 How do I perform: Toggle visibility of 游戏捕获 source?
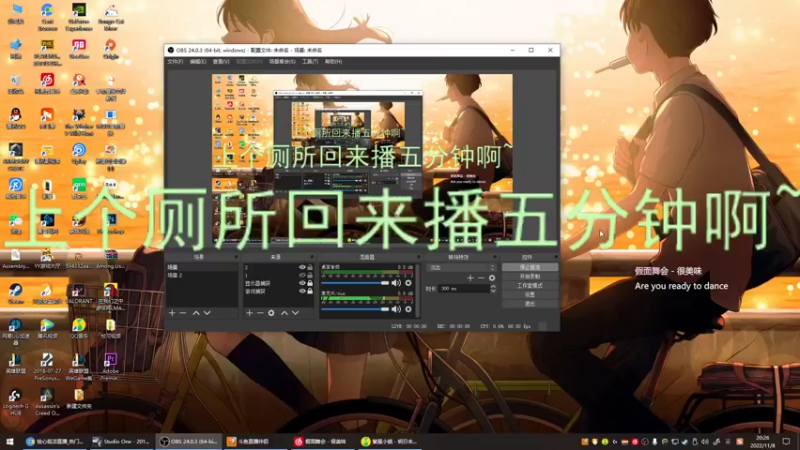tap(302, 291)
